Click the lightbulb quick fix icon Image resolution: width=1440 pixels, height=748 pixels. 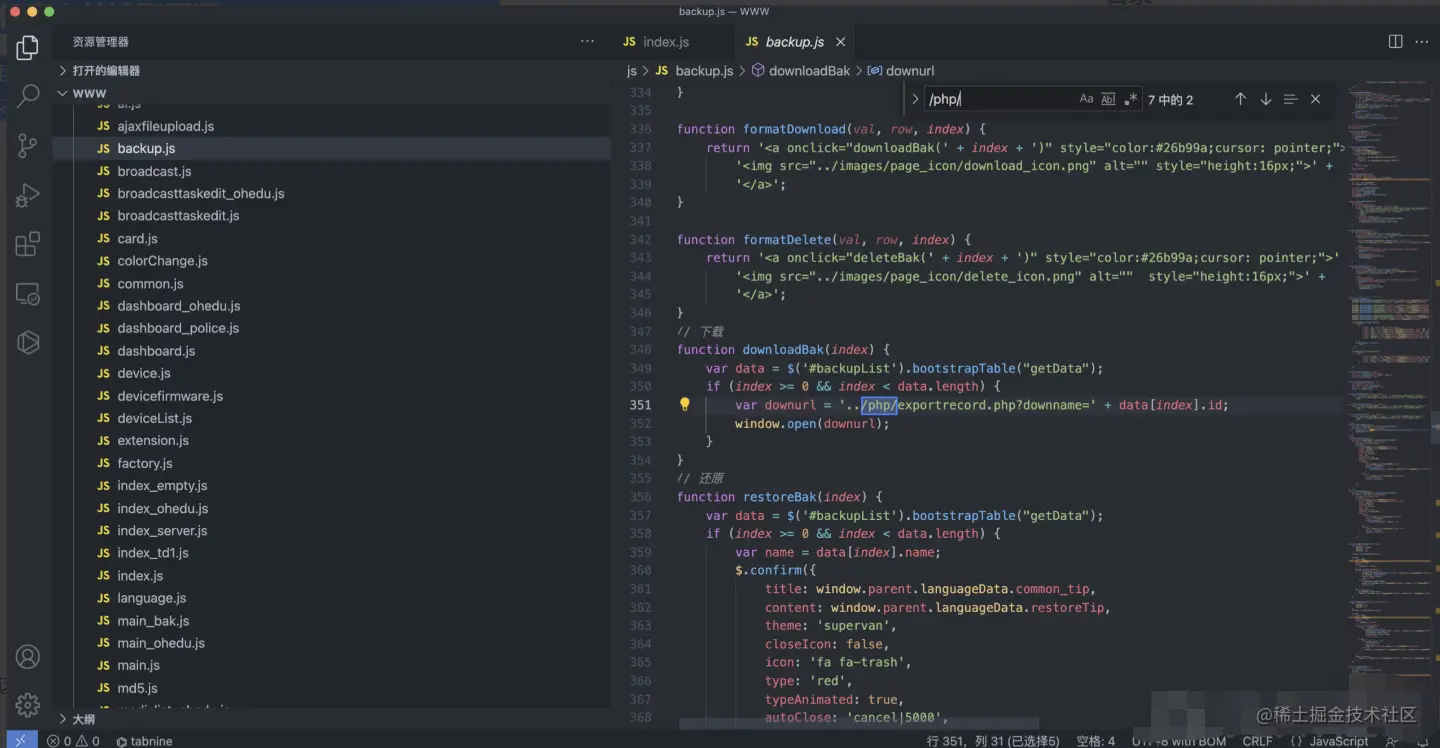pyautogui.click(x=685, y=405)
